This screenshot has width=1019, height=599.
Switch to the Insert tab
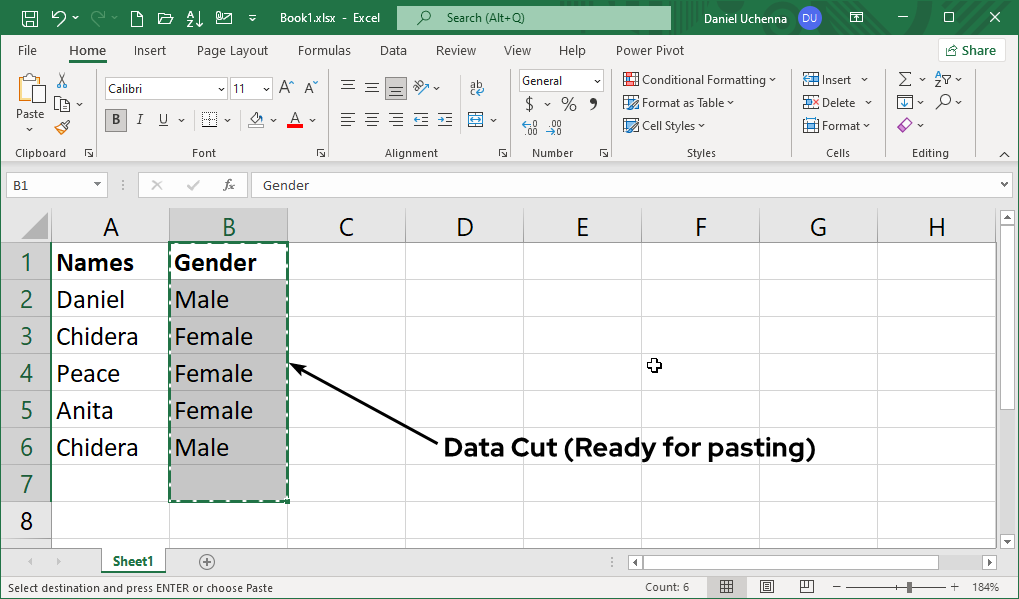point(150,50)
